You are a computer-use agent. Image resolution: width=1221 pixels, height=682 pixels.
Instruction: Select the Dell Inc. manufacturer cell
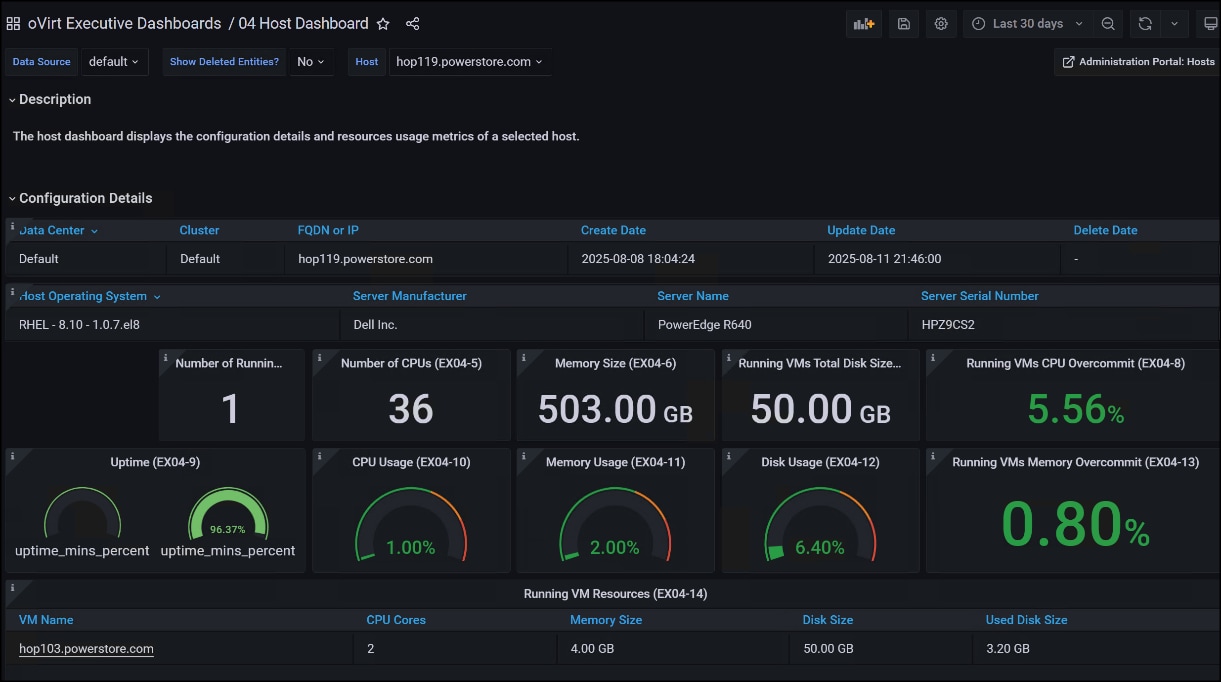pyautogui.click(x=492, y=325)
